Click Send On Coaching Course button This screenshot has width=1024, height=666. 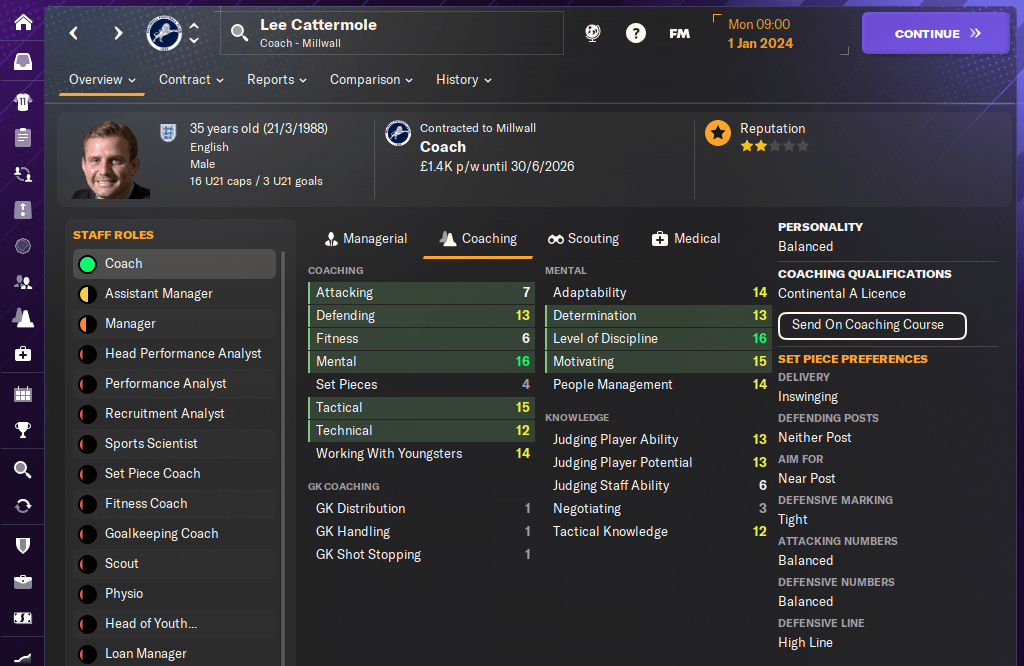[872, 325]
